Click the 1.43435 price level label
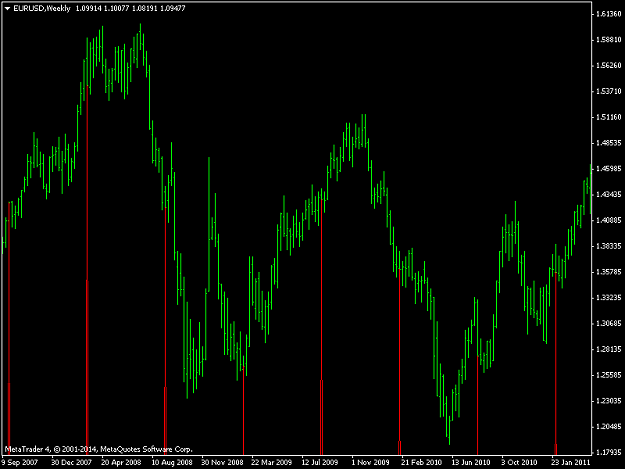The height and width of the screenshot is (469, 625). (x=609, y=195)
